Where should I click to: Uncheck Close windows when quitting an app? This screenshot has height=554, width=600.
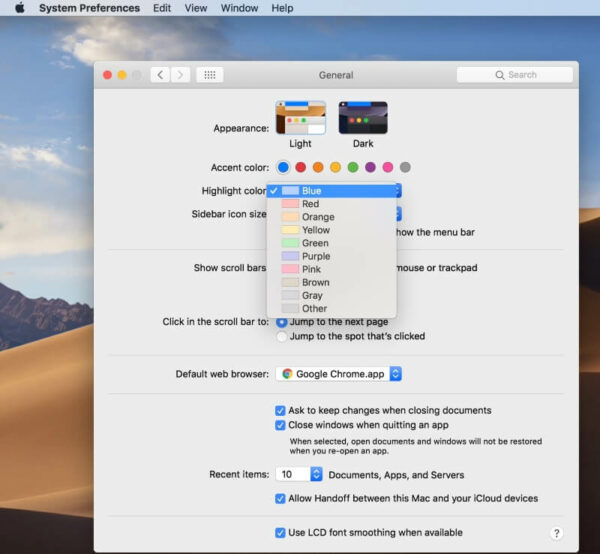click(280, 425)
